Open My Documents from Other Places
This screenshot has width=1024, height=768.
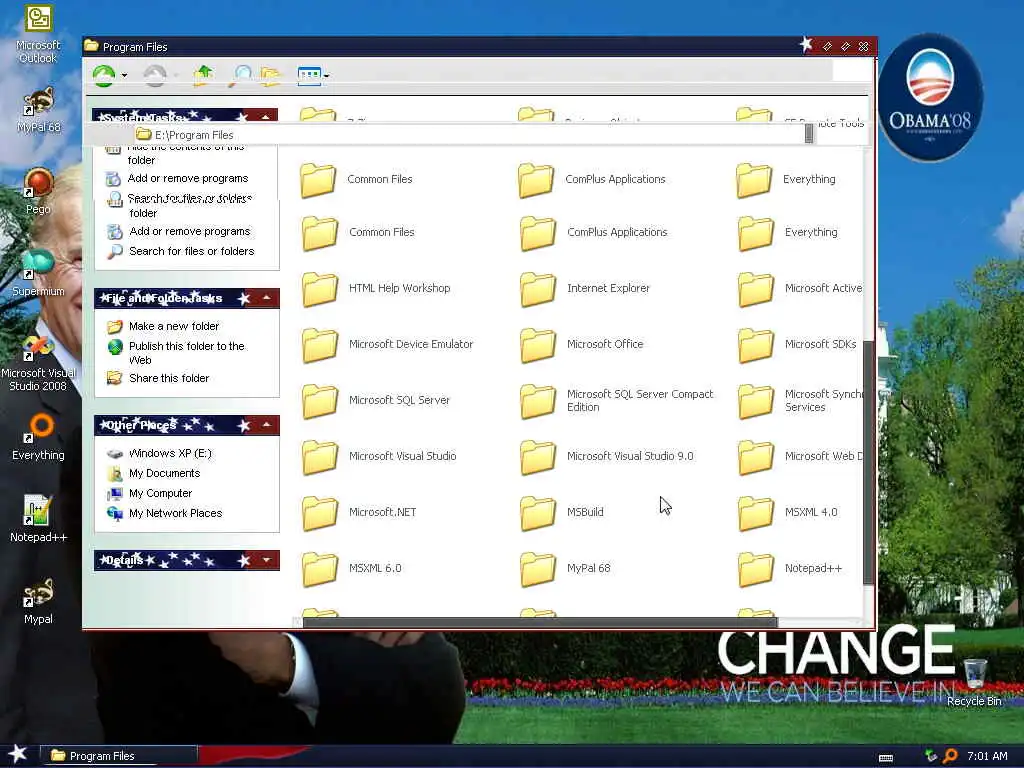click(164, 473)
